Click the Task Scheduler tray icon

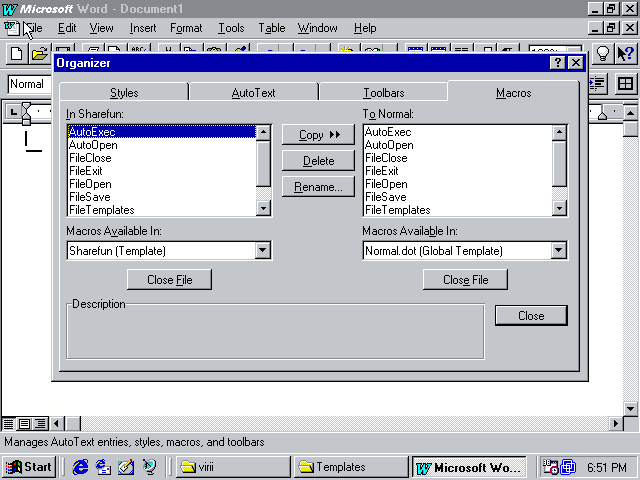point(549,467)
